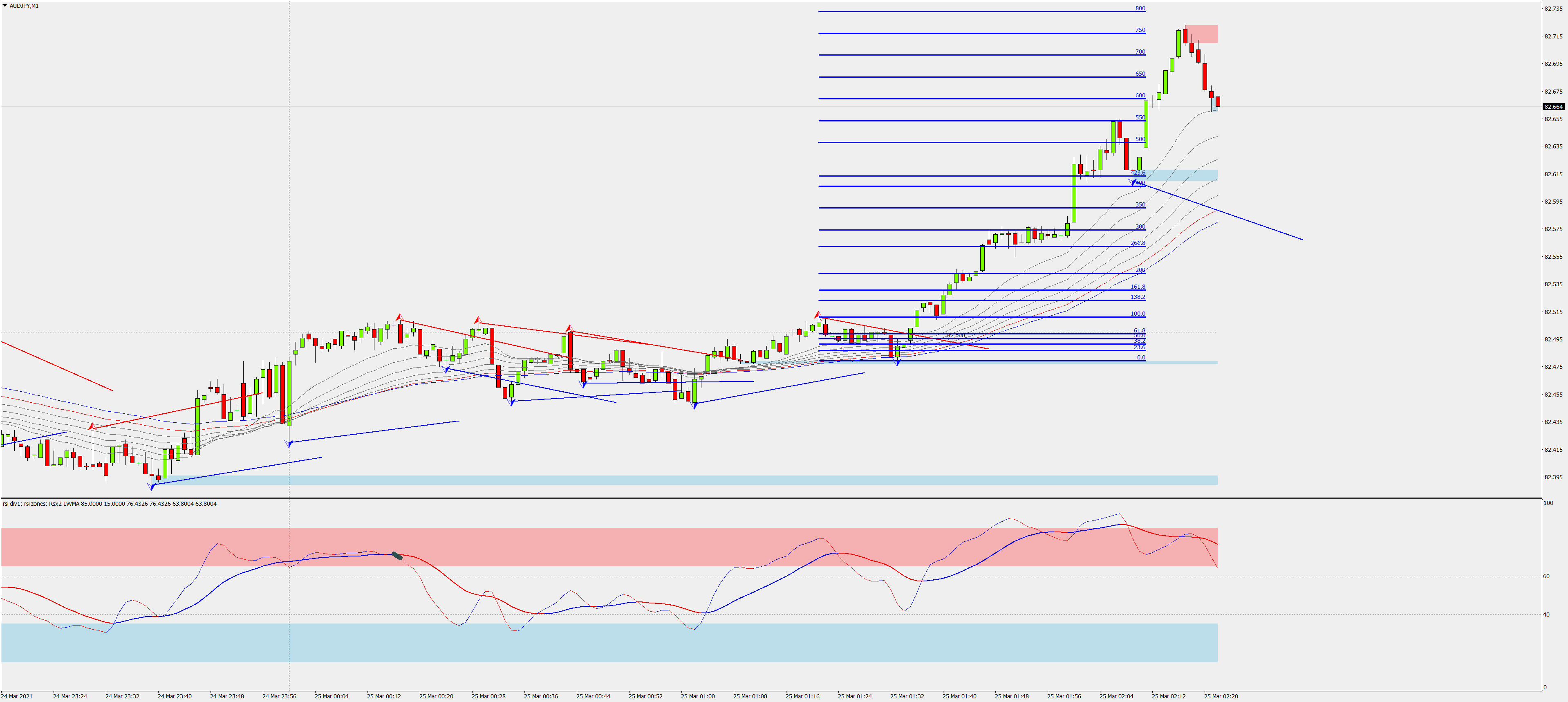Click the 82.500 price text on chart

click(x=956, y=336)
